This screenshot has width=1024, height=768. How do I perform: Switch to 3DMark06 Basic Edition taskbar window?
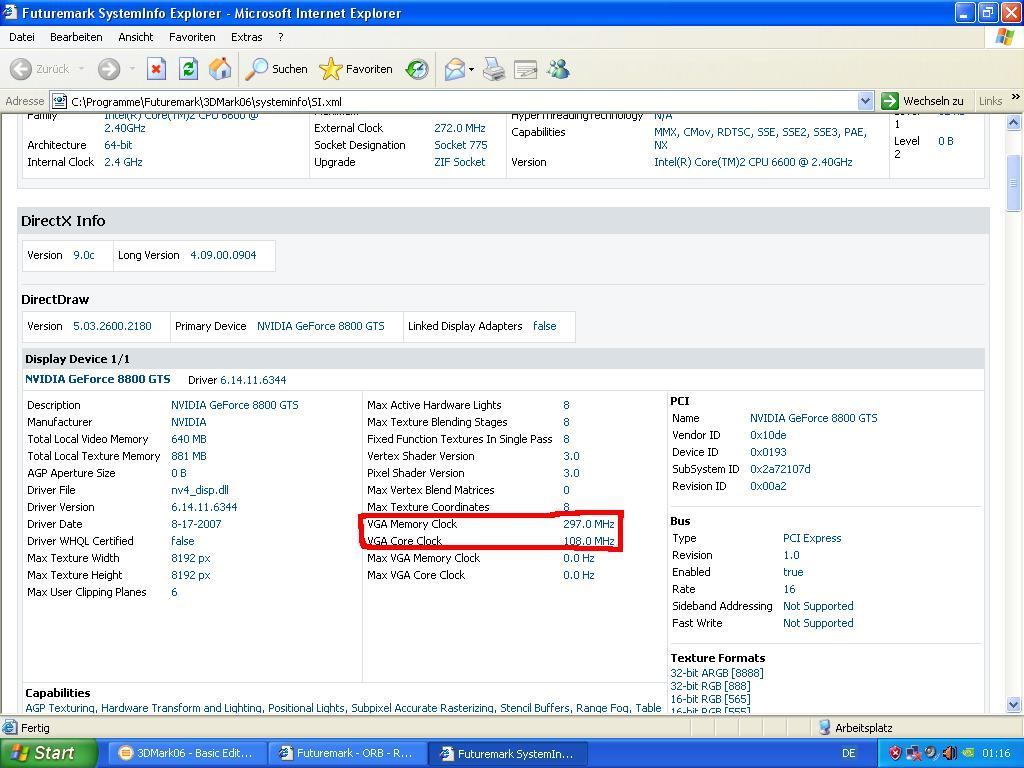(185, 753)
